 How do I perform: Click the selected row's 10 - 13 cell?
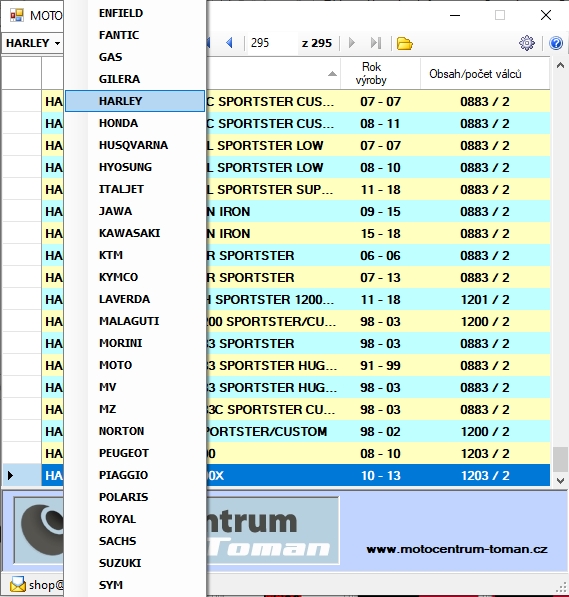coord(380,476)
